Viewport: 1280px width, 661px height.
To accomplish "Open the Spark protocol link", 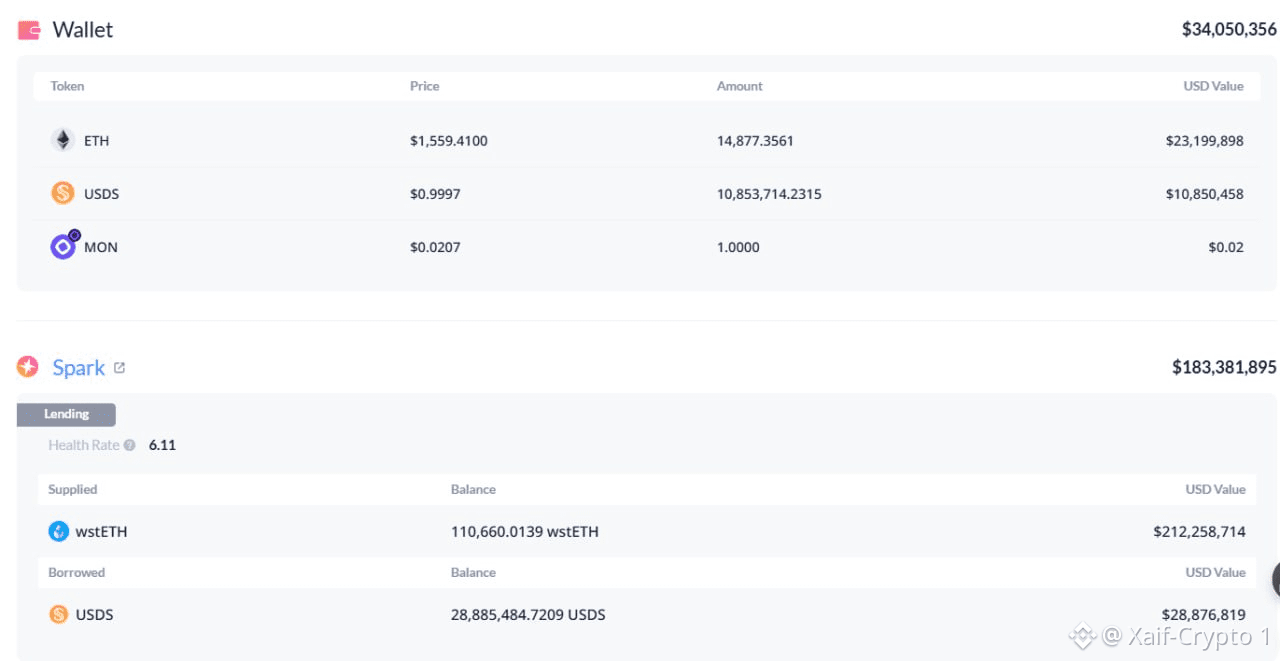I will pyautogui.click(x=79, y=367).
